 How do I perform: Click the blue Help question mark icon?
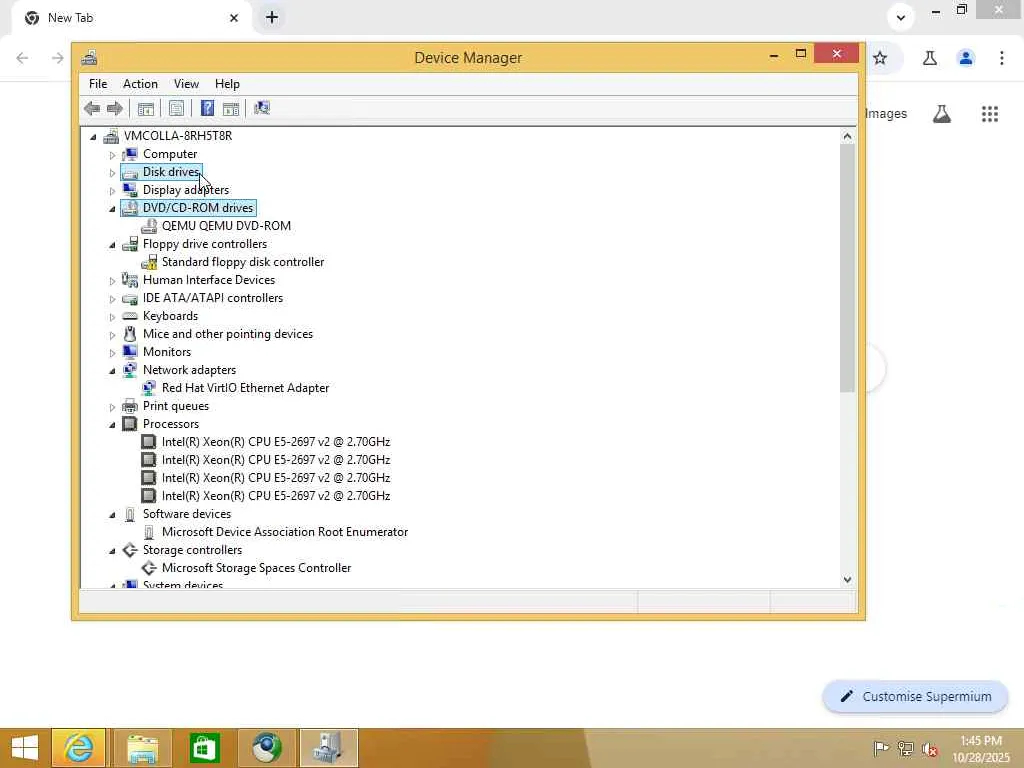tap(207, 108)
